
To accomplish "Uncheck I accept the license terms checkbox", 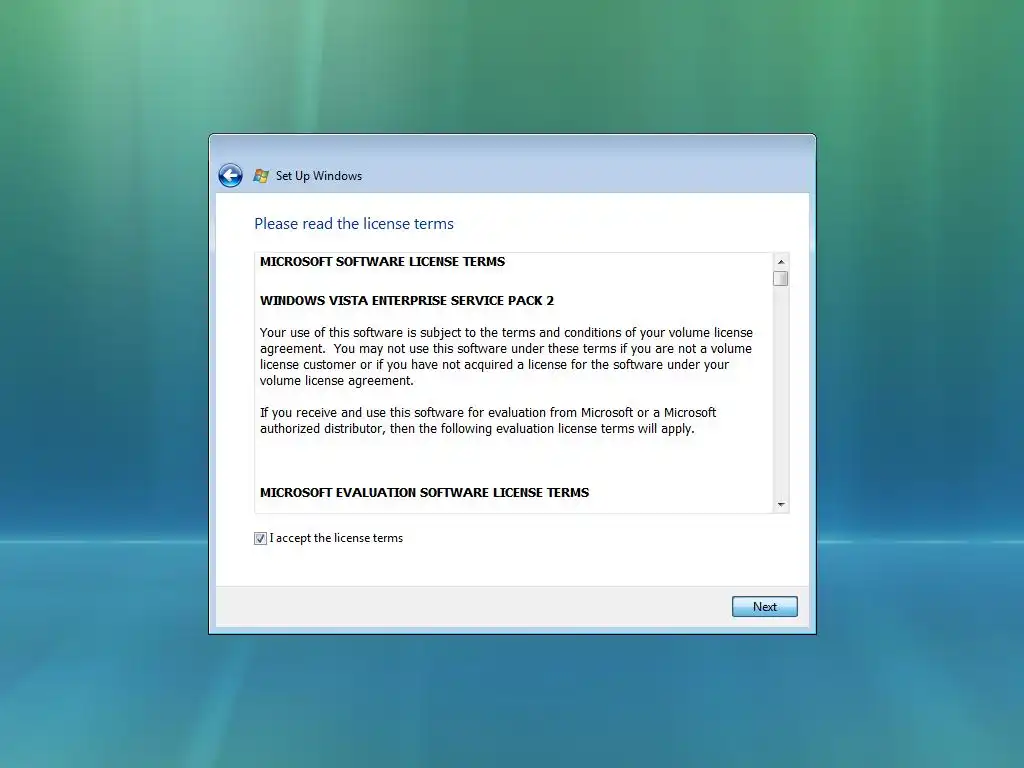I will click(x=261, y=538).
